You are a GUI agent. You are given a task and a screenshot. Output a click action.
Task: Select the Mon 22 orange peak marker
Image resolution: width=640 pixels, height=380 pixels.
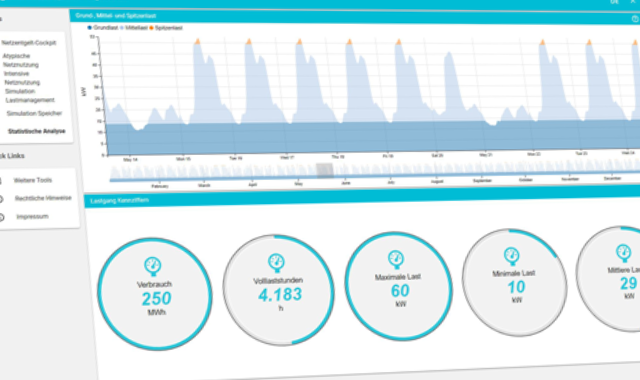542,42
